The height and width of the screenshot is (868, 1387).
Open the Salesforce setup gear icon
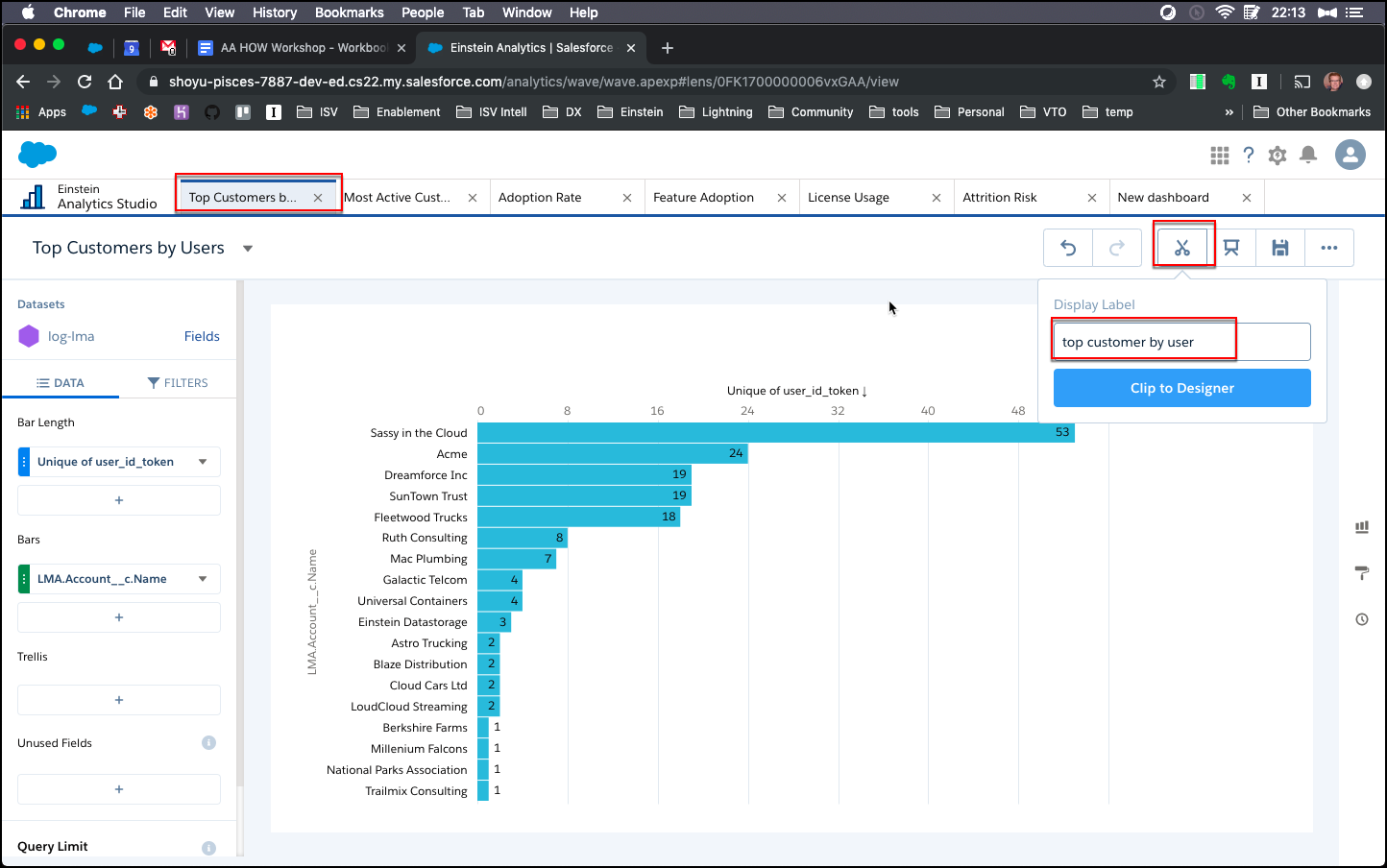pos(1277,155)
